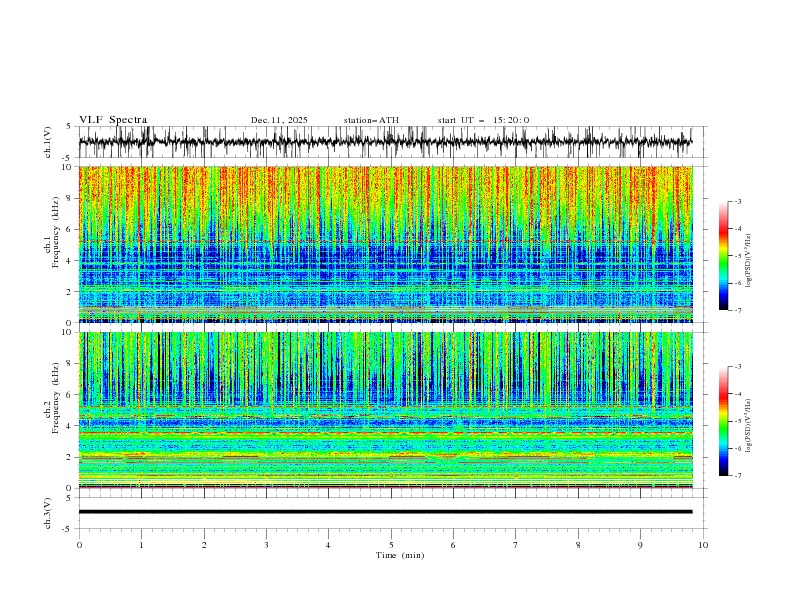Click the "5" top tick of ch.1(V) axis
The height and width of the screenshot is (612, 792).
point(69,126)
